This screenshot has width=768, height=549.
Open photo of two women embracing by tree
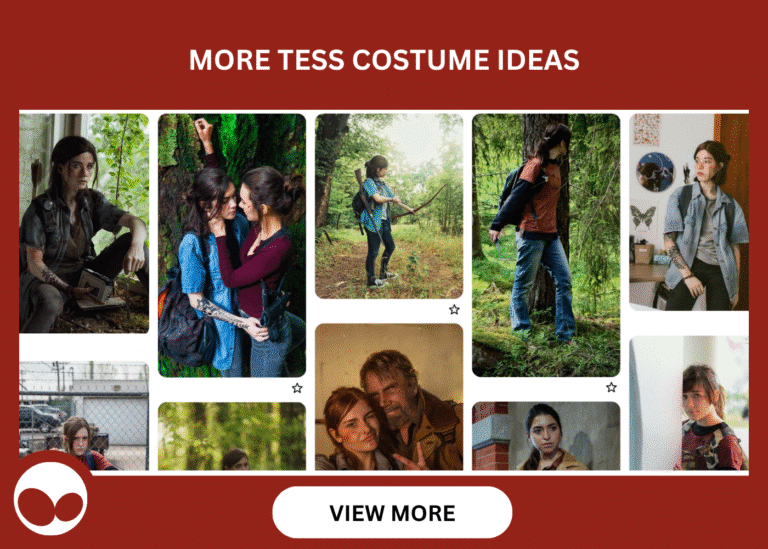click(x=232, y=245)
